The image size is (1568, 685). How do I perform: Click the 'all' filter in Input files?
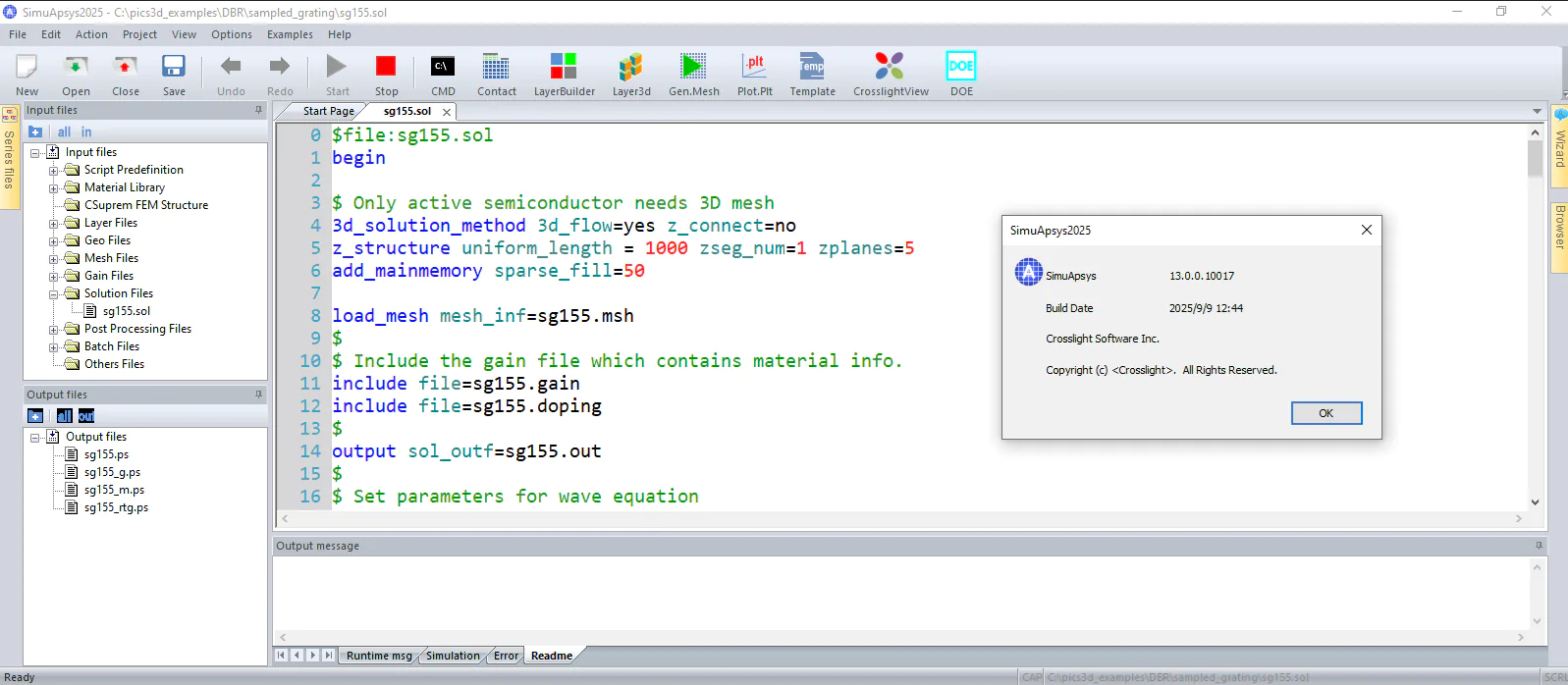[x=64, y=132]
